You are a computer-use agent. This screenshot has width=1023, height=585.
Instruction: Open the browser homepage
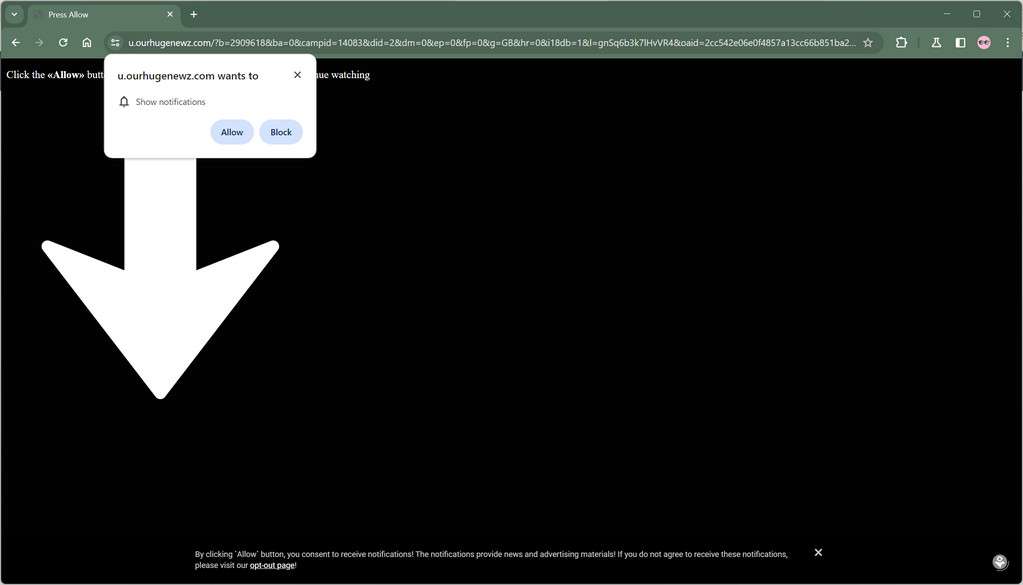tap(87, 42)
